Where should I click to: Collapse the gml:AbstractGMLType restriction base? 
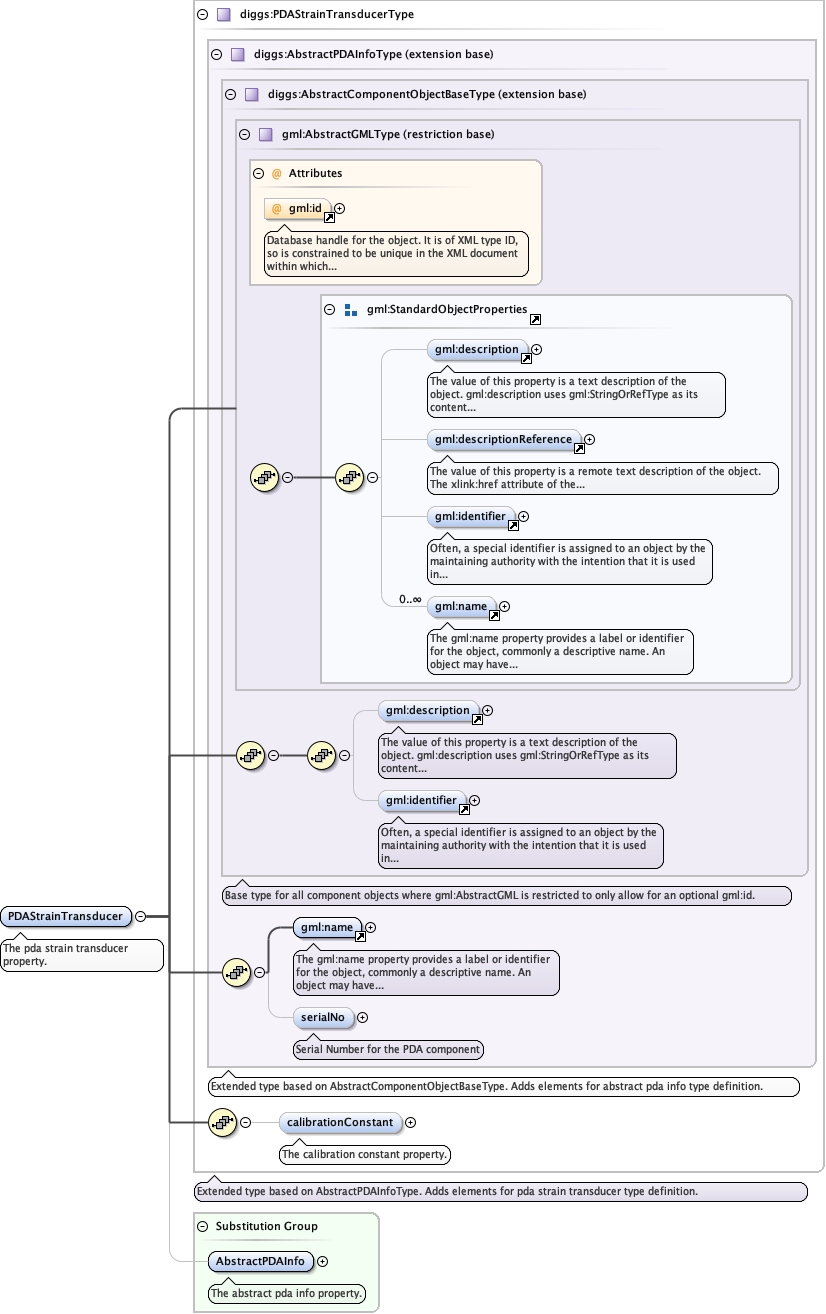point(244,134)
